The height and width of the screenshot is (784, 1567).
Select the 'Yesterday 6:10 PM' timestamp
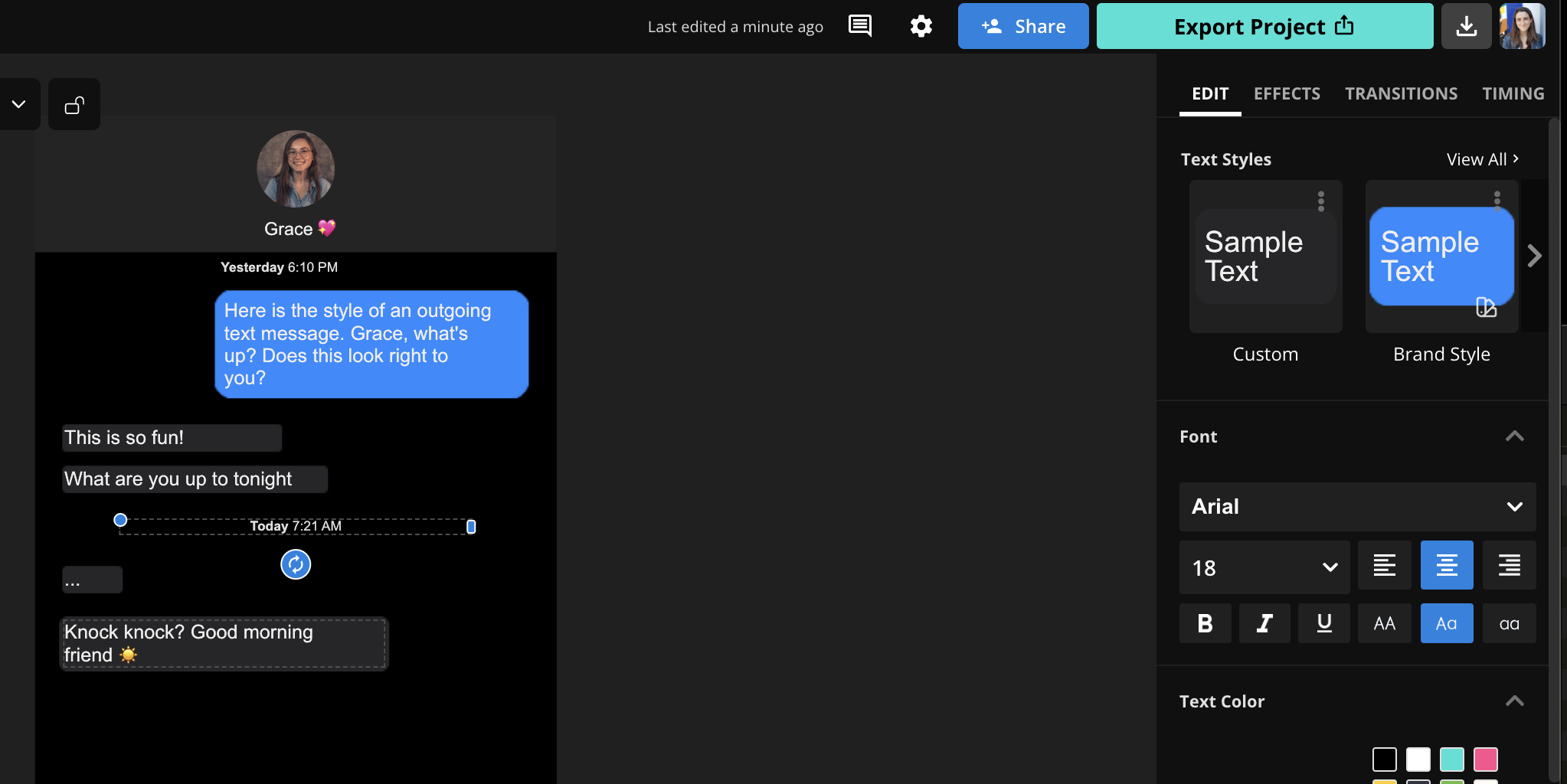(x=279, y=267)
